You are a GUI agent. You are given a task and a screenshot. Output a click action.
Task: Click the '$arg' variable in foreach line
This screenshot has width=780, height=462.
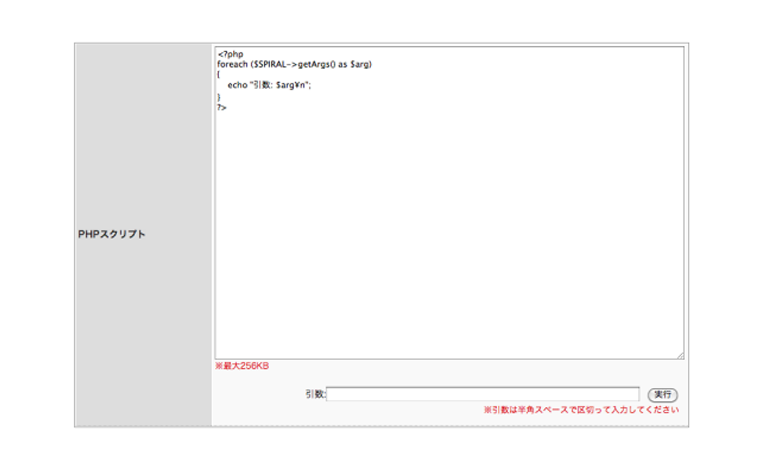tap(361, 64)
